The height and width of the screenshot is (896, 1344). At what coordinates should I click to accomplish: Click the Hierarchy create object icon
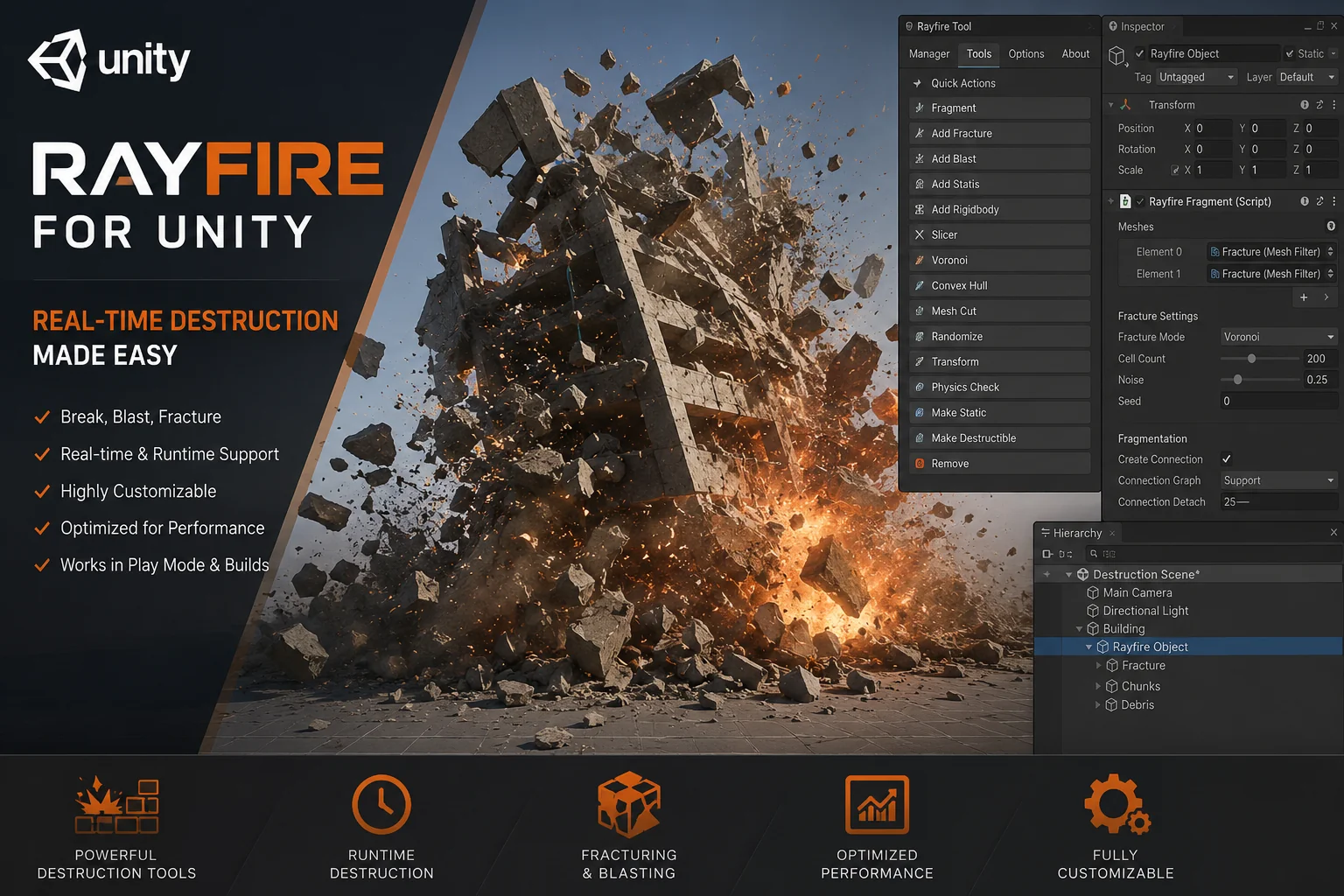(1047, 554)
